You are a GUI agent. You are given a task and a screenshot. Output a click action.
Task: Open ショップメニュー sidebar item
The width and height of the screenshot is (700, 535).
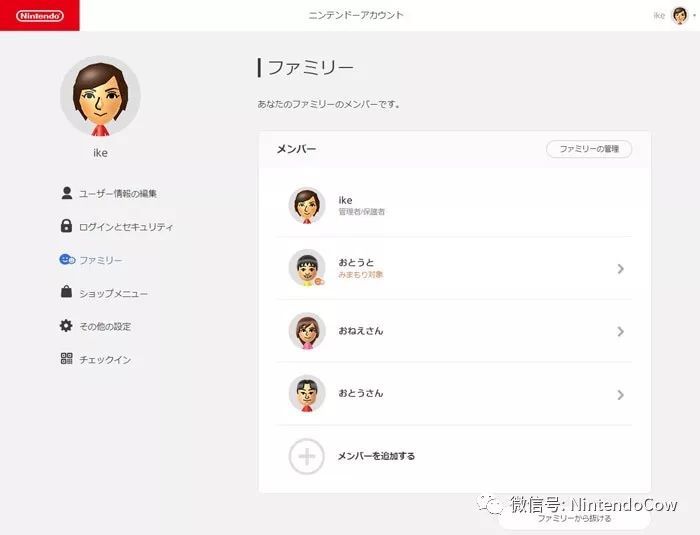coord(113,294)
